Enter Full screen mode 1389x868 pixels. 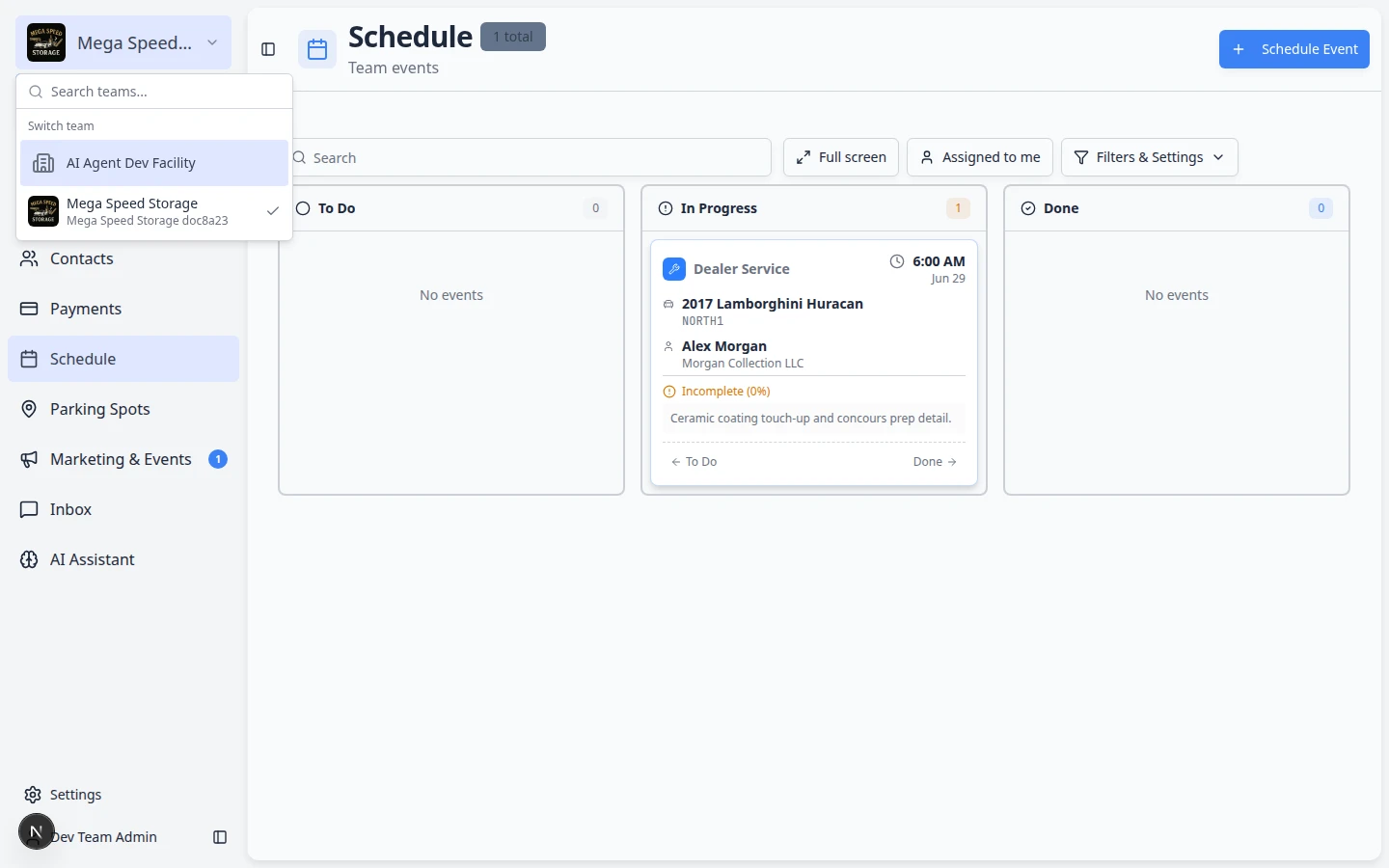[x=841, y=157]
